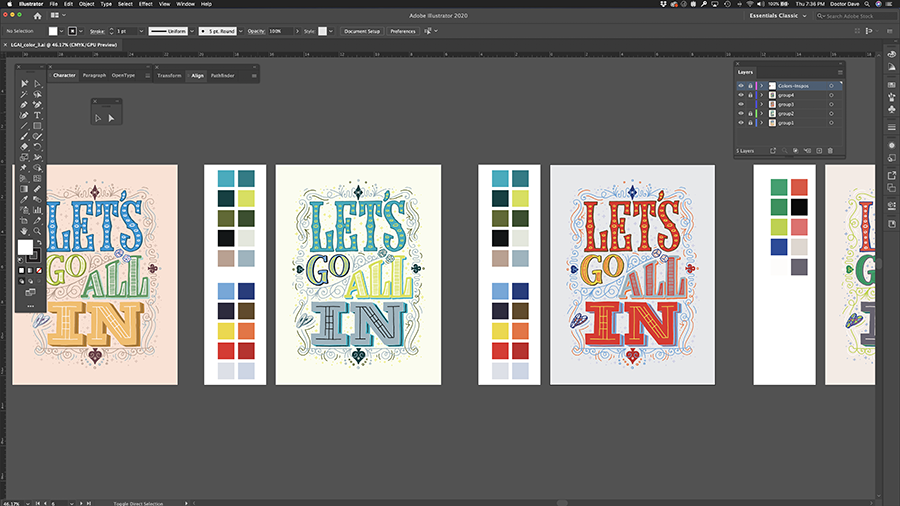Select the Pushpin Puppet Warp tool
Viewport: 900px width, 506px height.
24,168
